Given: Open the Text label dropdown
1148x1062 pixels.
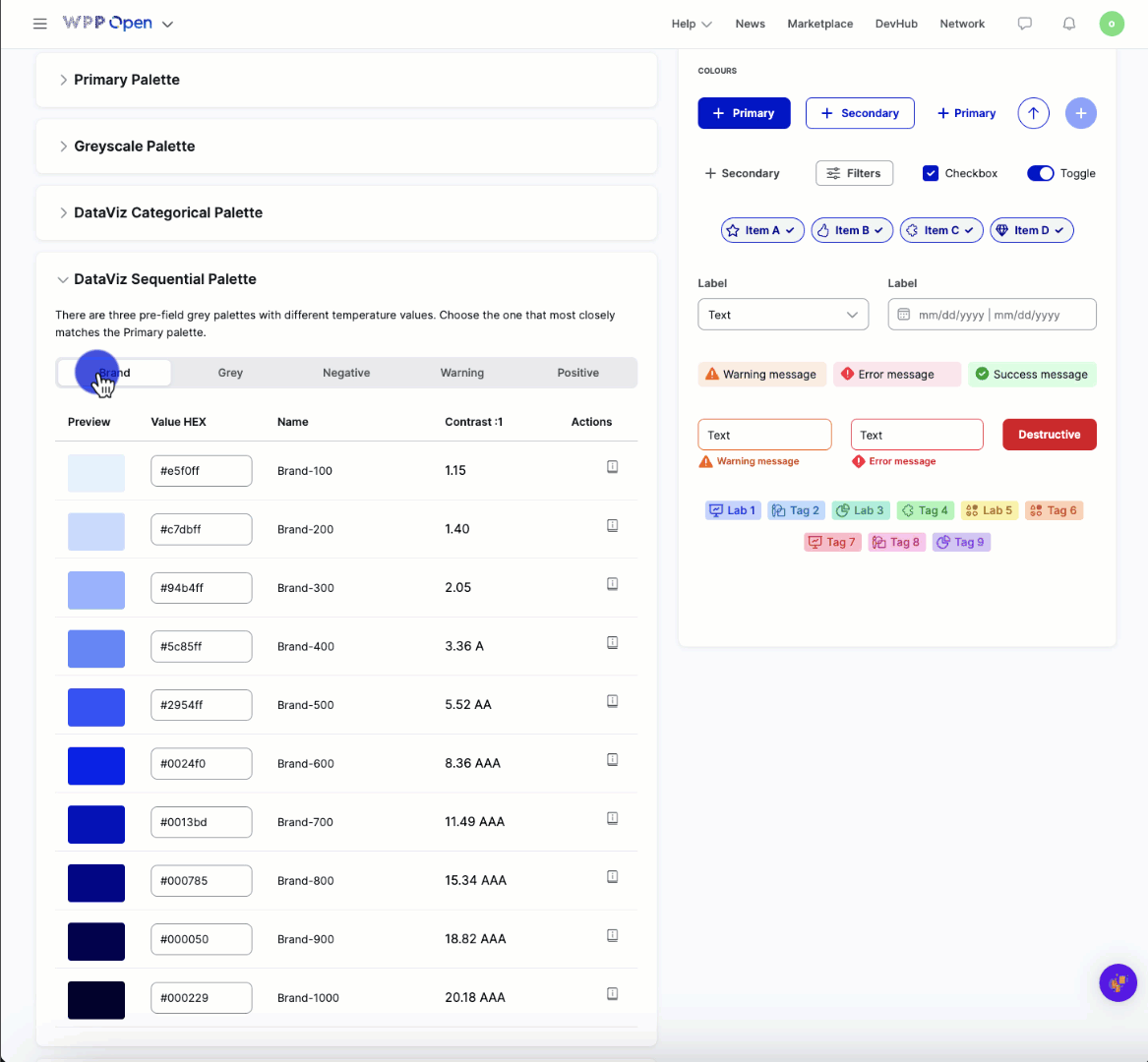Looking at the screenshot, I should pyautogui.click(x=783, y=315).
